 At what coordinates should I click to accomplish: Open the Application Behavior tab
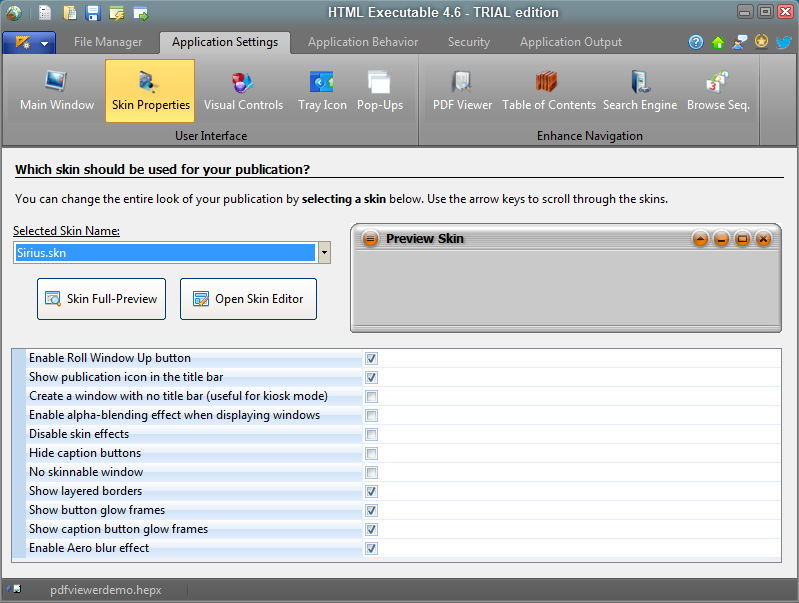click(x=363, y=42)
